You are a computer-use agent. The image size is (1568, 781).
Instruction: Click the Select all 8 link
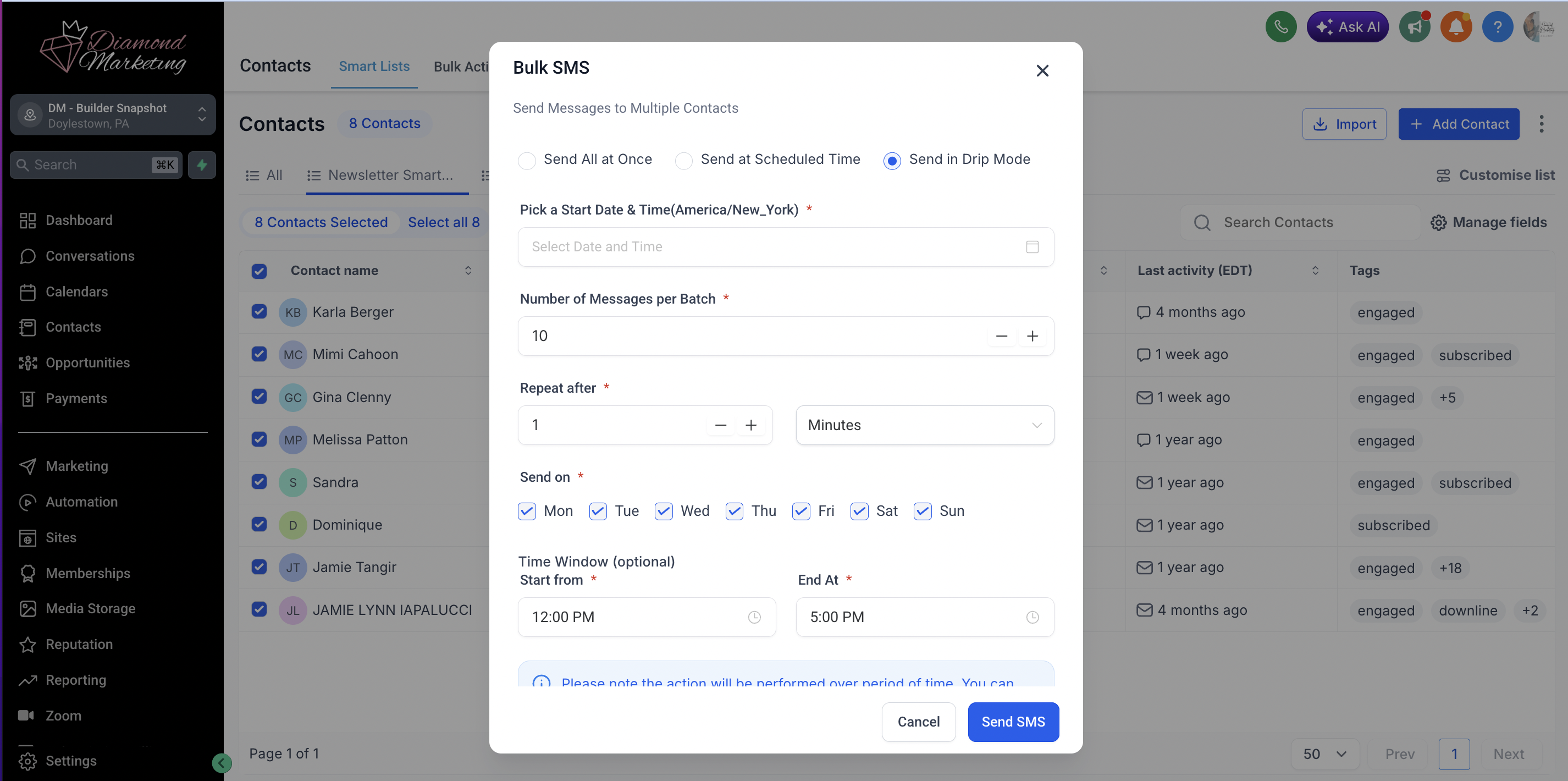[x=443, y=223]
